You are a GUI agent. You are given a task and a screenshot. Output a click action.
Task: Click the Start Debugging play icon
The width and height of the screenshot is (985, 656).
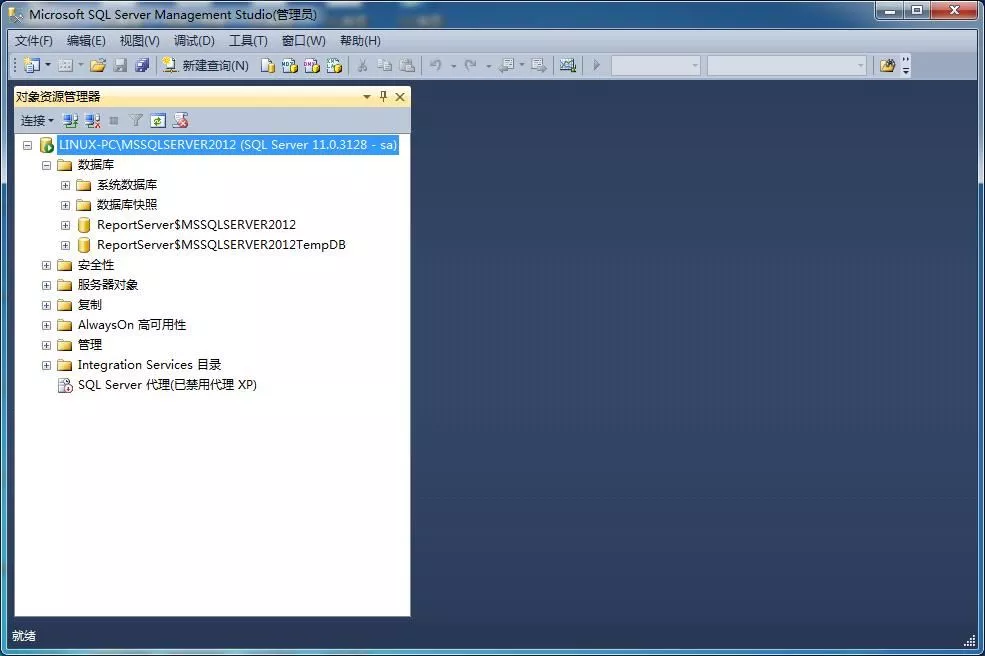[x=597, y=65]
